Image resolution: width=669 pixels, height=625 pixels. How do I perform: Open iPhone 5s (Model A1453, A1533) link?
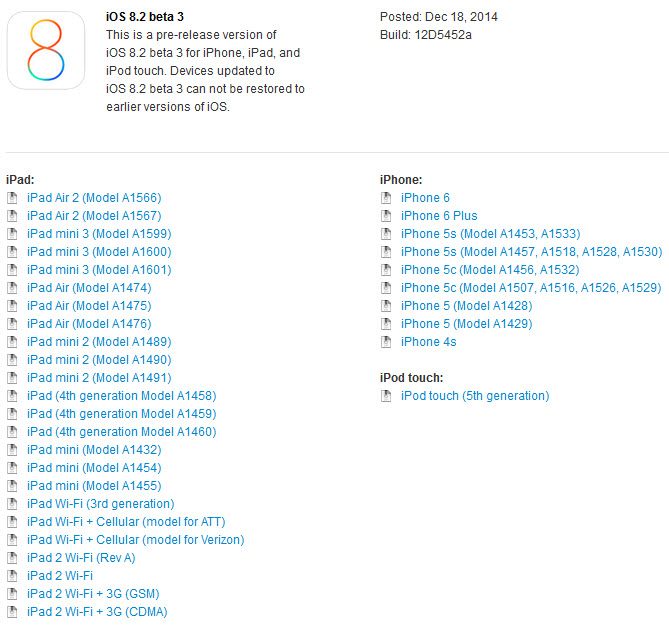click(491, 234)
